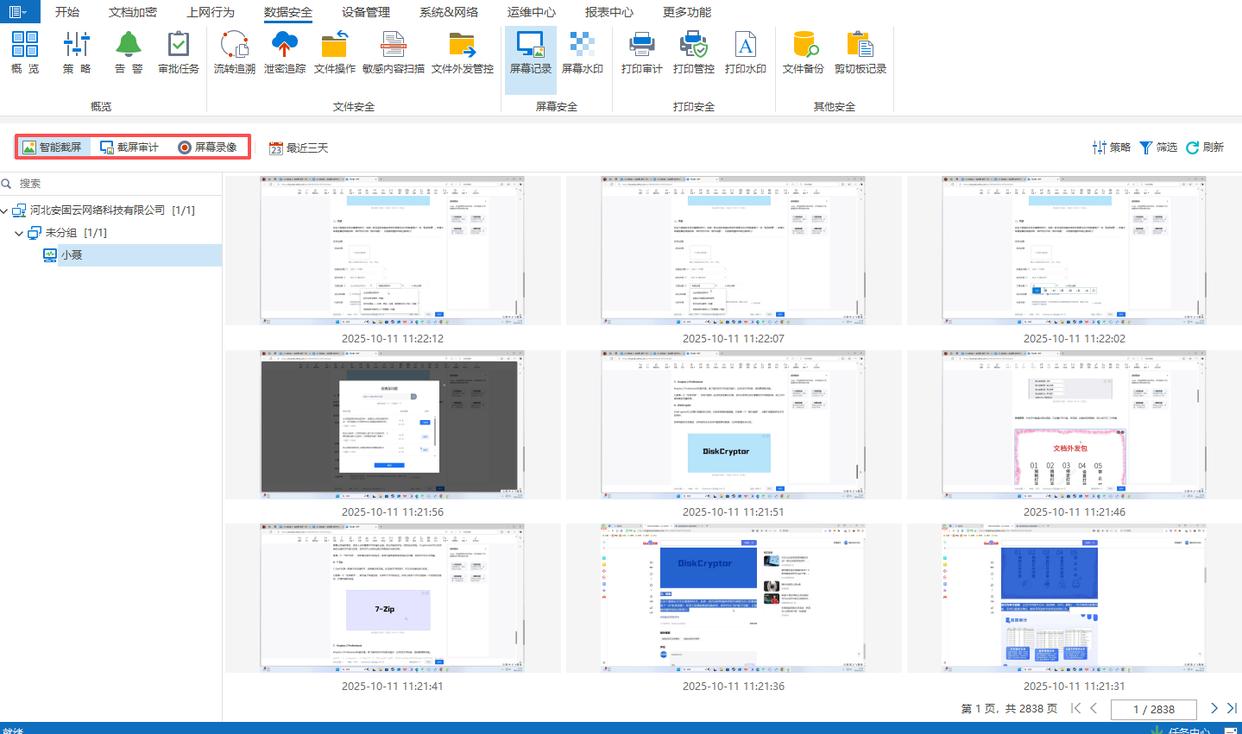This screenshot has width=1242, height=734.
Task: Switch to 屏幕录像 mode
Action: [x=207, y=147]
